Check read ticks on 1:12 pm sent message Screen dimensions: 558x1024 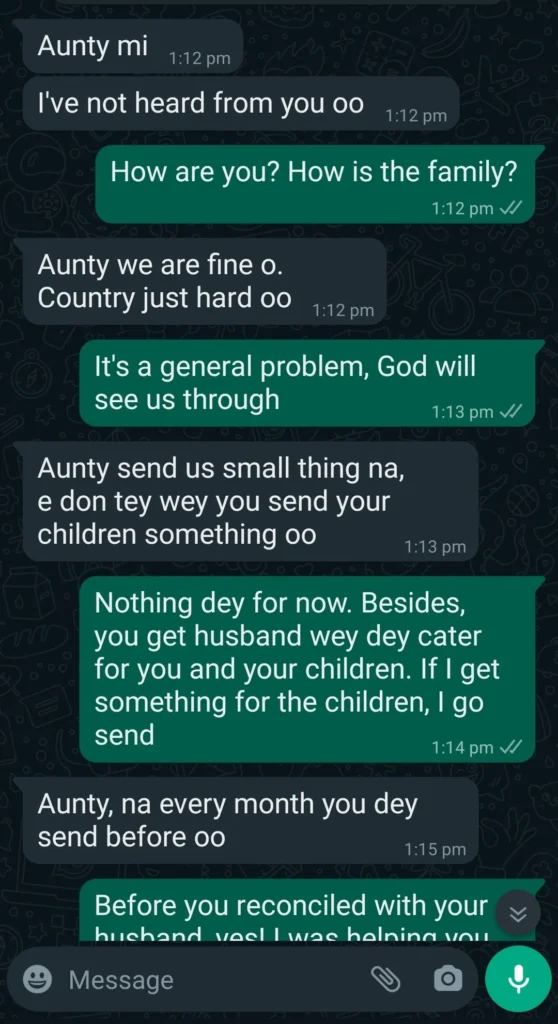510,208
